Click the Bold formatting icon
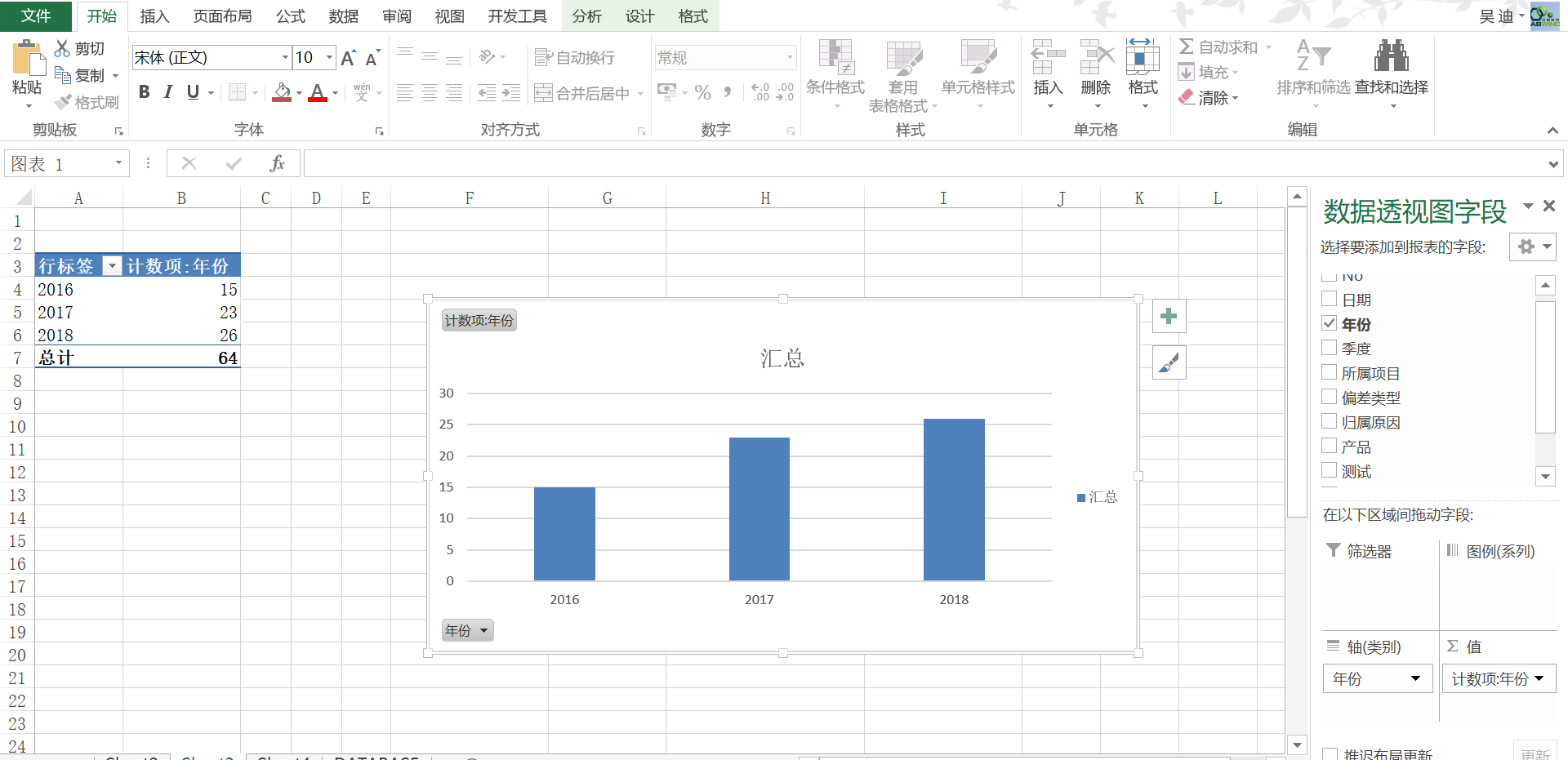 point(144,92)
